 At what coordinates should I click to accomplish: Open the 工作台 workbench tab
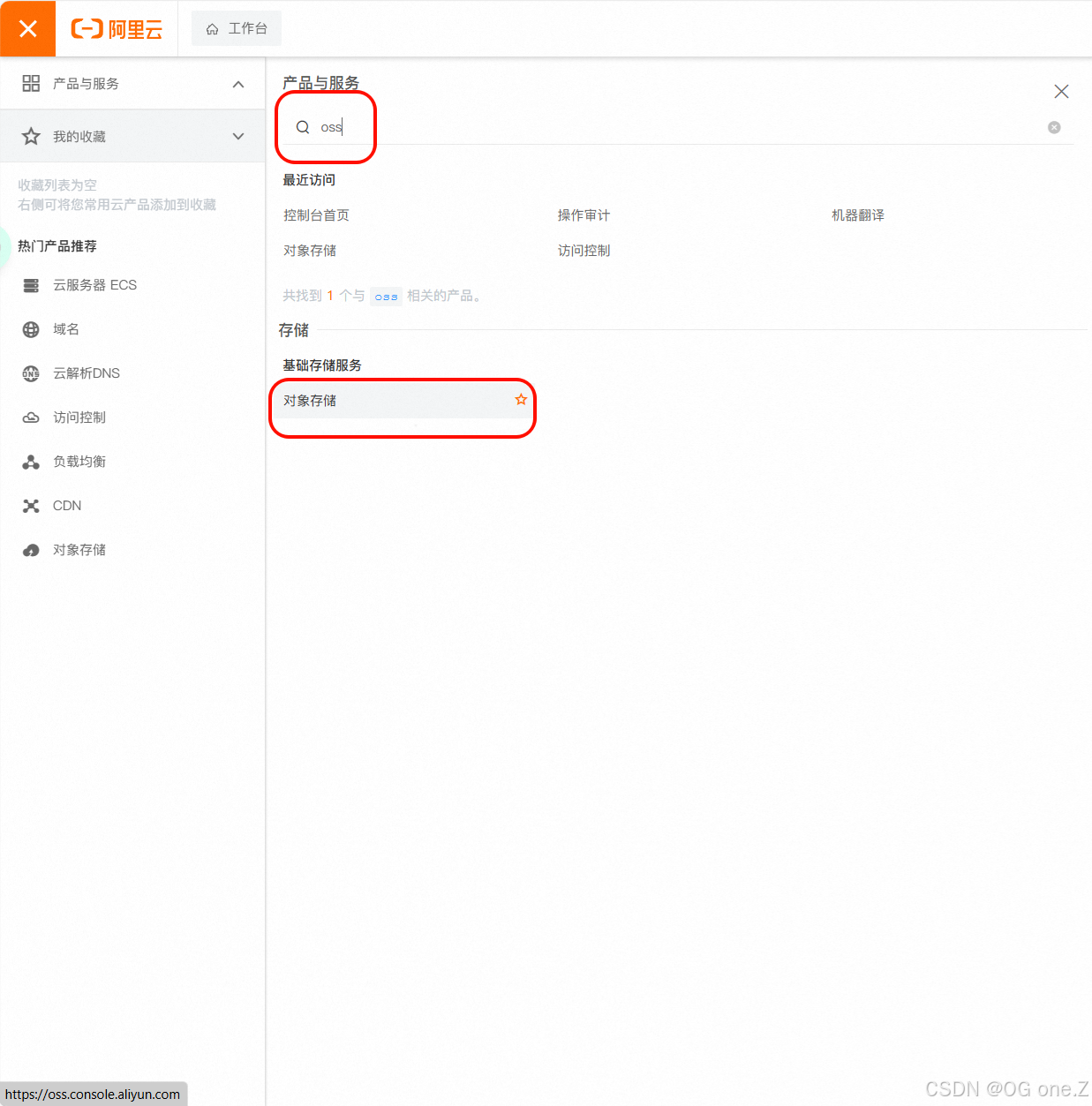pos(237,28)
